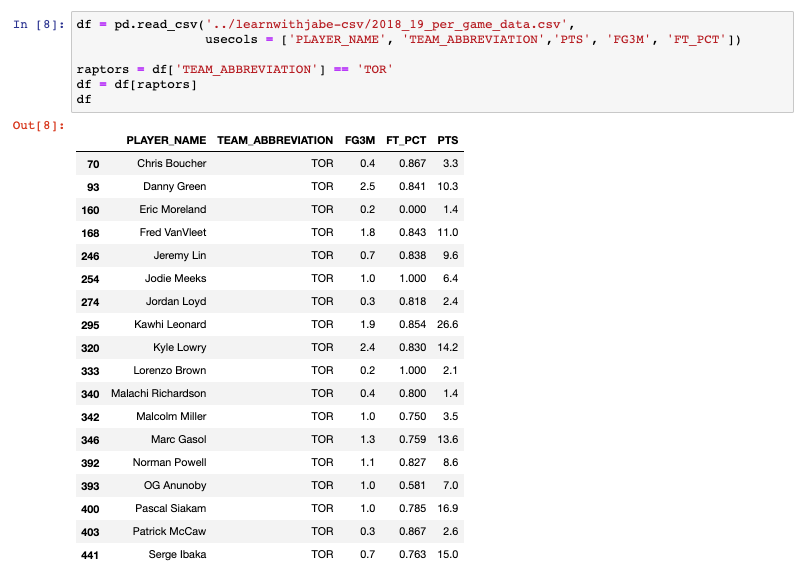Click inside the code cell input area

point(432,62)
